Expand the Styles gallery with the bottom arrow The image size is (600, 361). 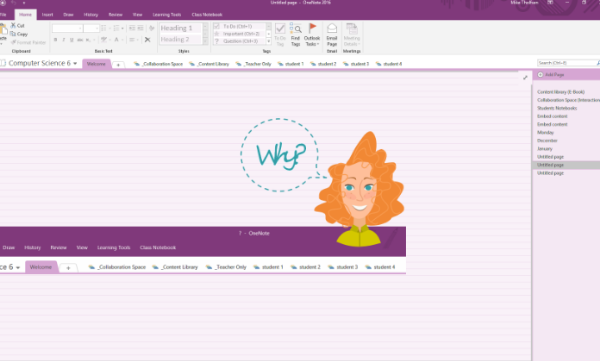pos(205,41)
